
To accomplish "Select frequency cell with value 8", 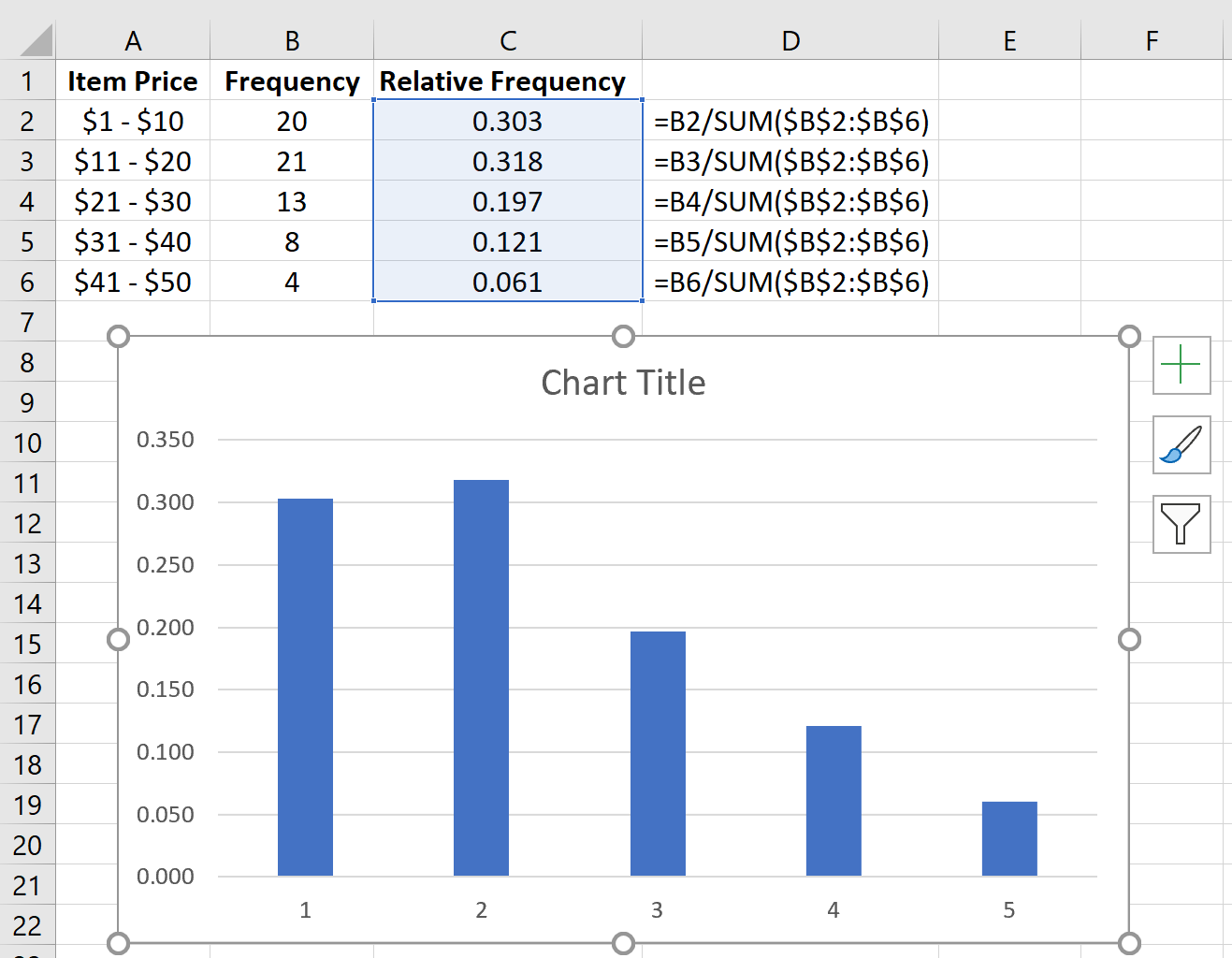I will click(x=292, y=242).
